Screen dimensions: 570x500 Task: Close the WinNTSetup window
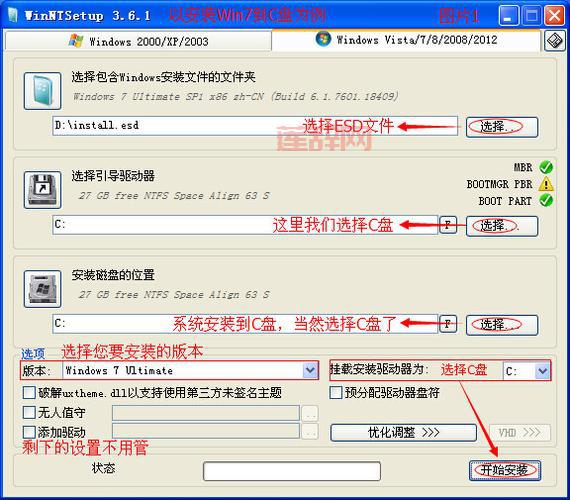(x=555, y=16)
